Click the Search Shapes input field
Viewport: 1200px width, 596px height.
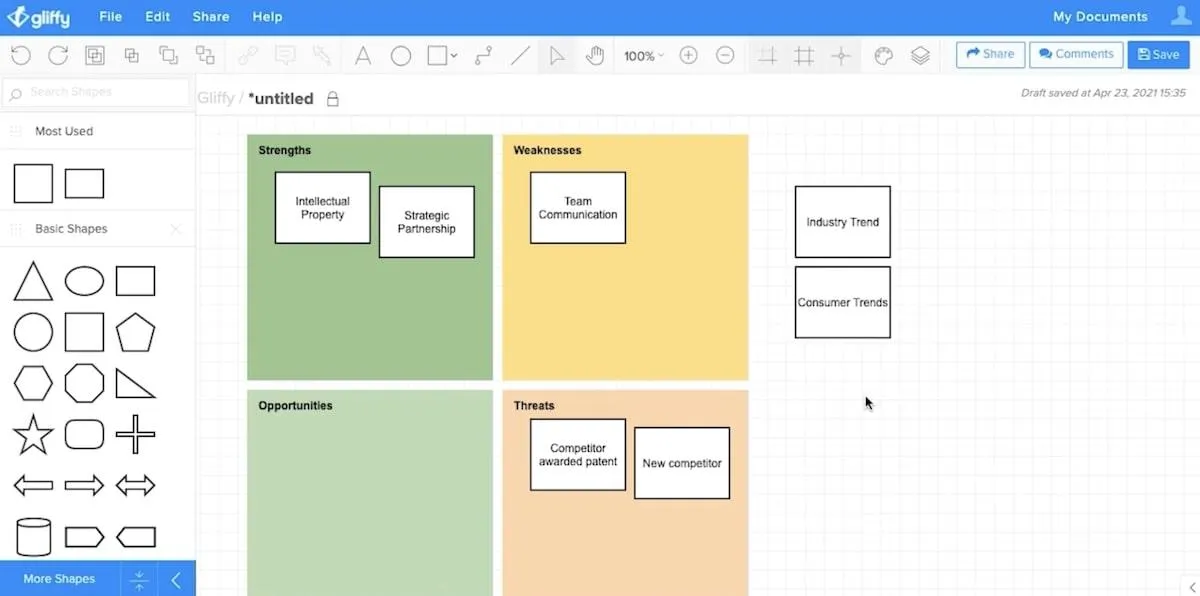tap(96, 92)
